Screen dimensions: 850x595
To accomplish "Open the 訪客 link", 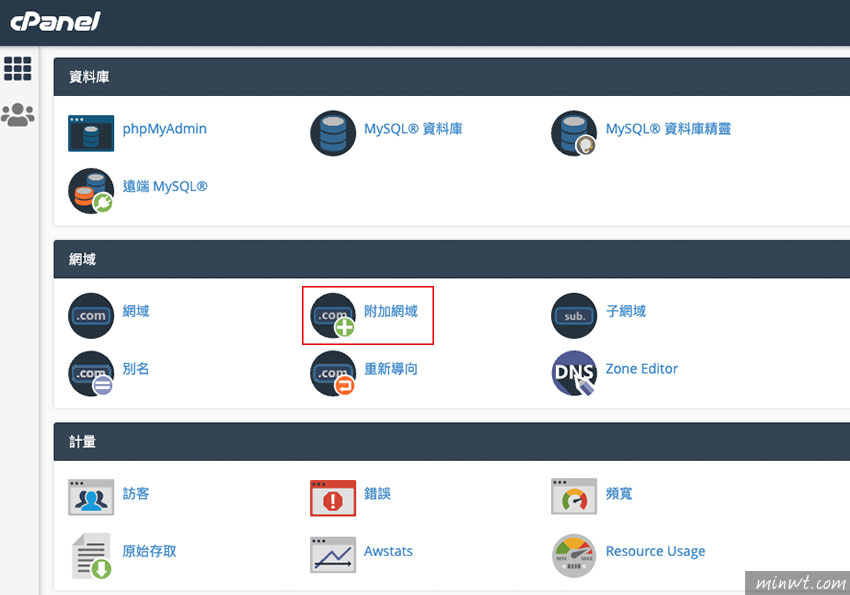I will (136, 494).
